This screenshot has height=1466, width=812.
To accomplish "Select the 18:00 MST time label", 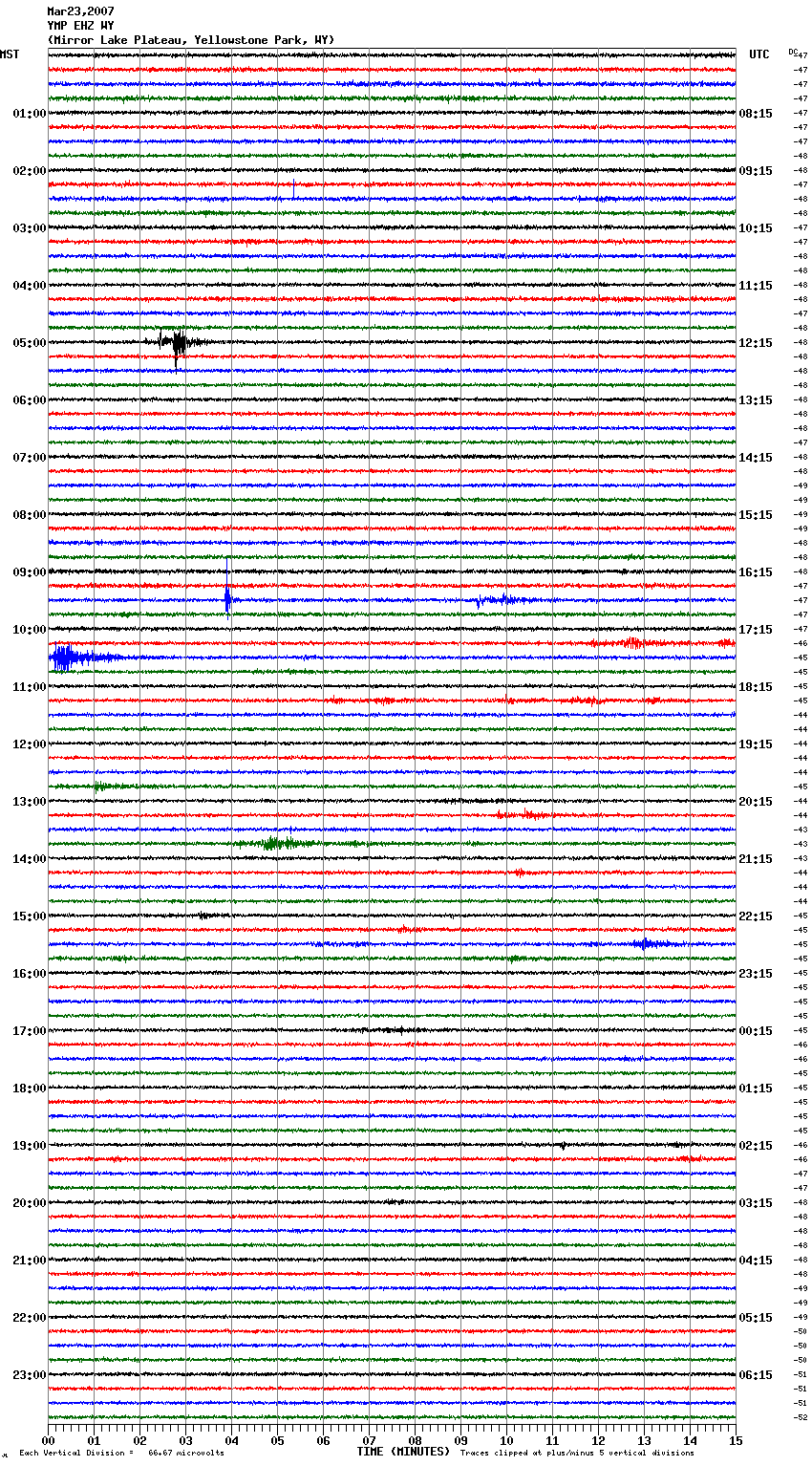I will pos(29,1089).
